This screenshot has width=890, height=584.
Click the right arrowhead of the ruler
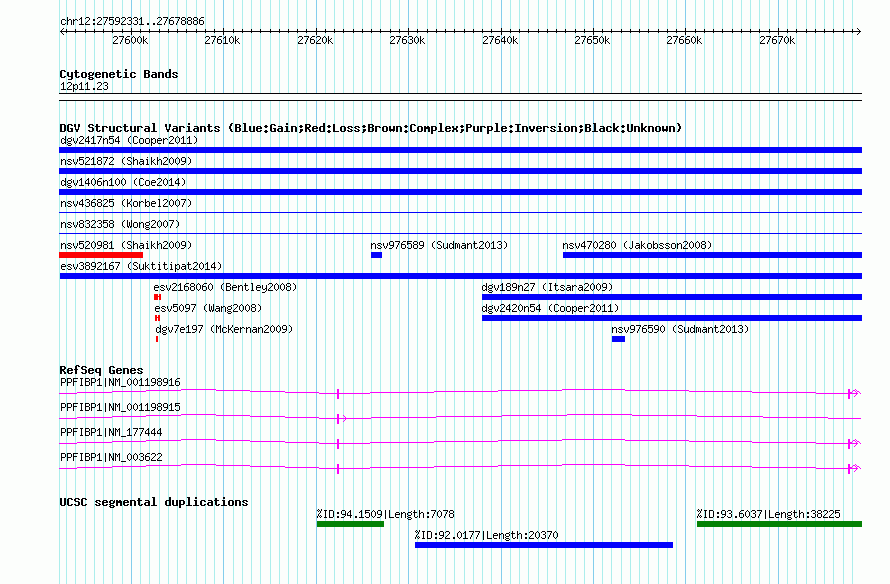tap(858, 32)
